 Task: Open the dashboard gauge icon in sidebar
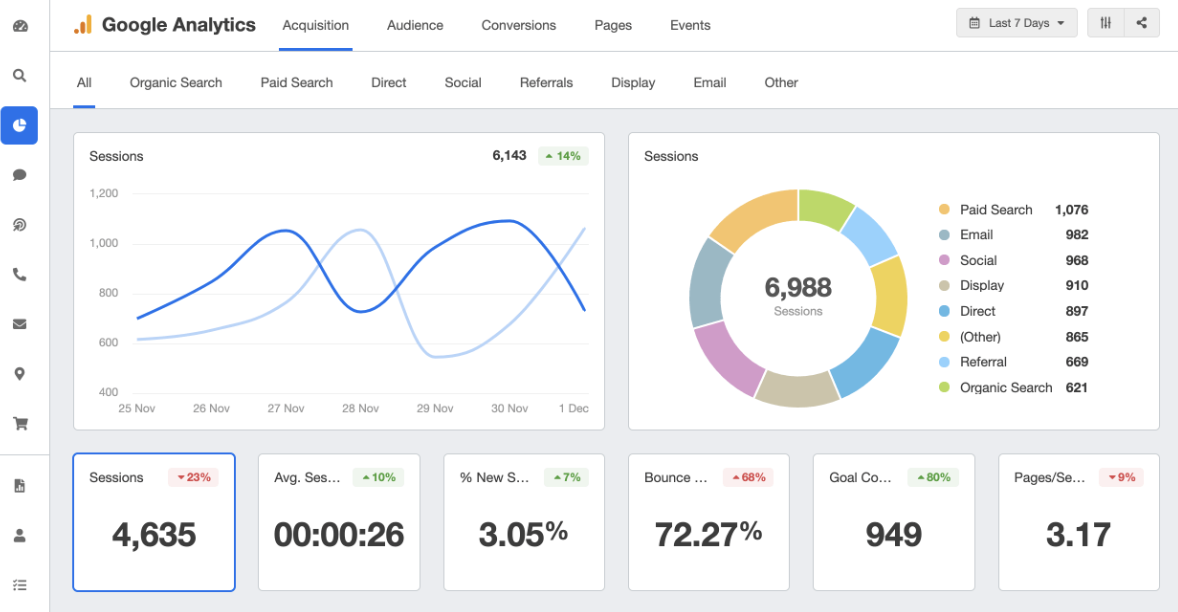(x=20, y=26)
